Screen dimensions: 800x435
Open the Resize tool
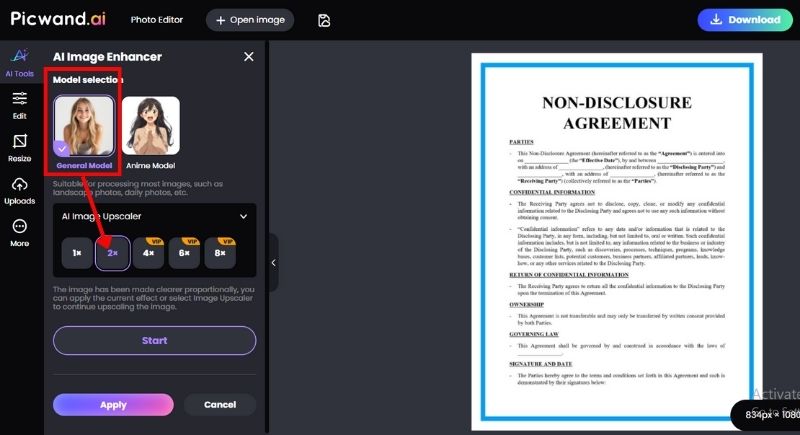(x=20, y=147)
